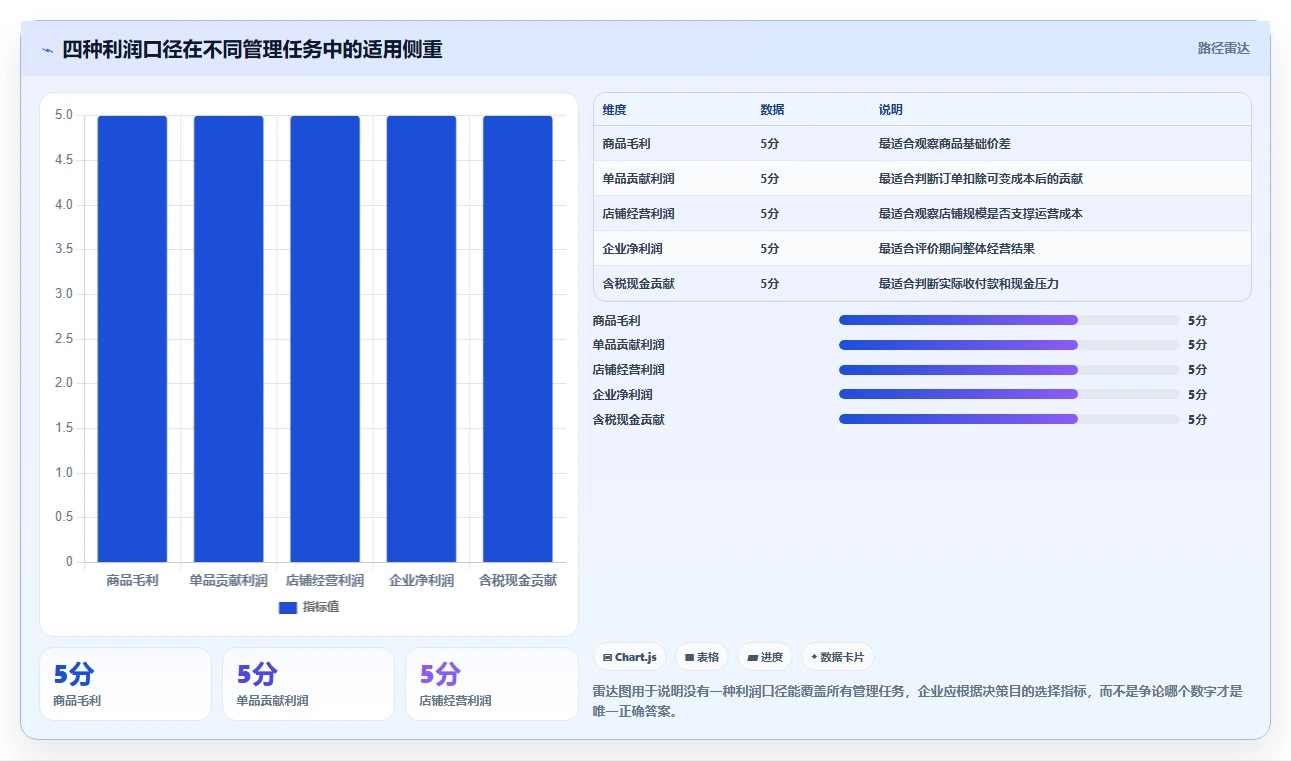Viewport: 1291px width, 761px height.
Task: Click description 最适合观察店铺规模是否支撑运营成本
Action: pos(981,214)
